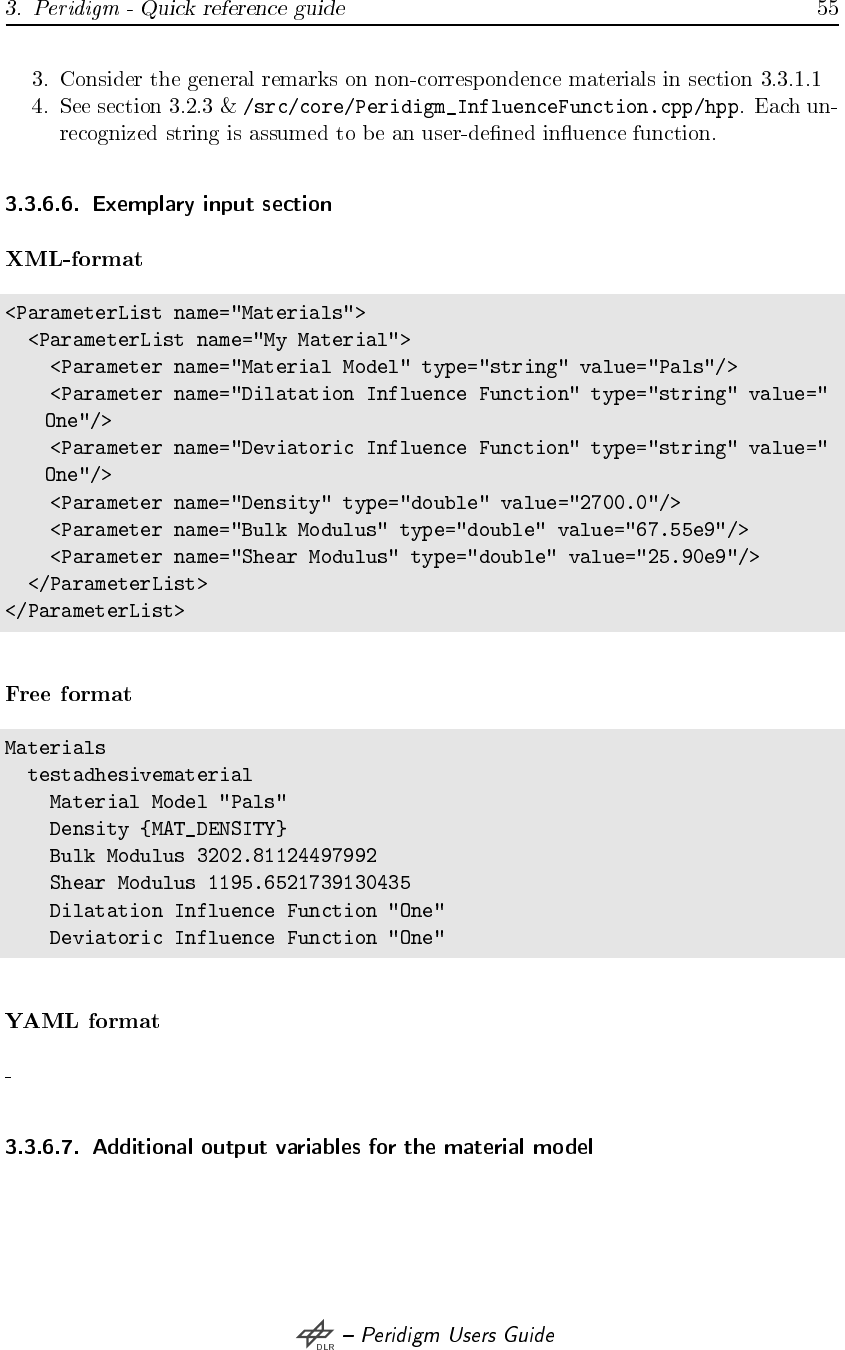Click the XML Bulk Modulus "67.55e9" line
Screen dimensions: 845x1350
[398, 529]
